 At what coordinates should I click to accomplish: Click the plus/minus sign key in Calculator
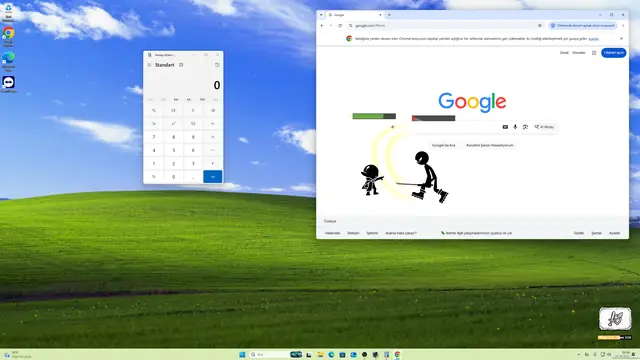pos(154,177)
